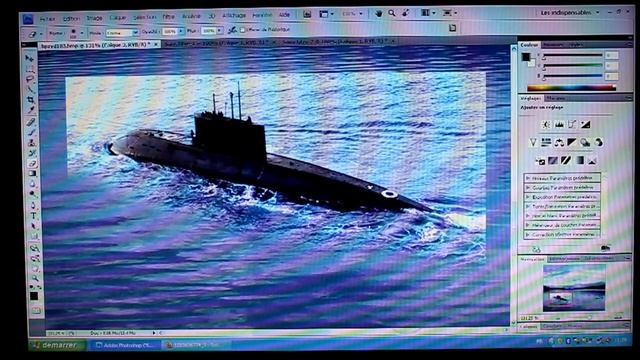Viewport: 640px width, 360px height.
Task: Expand the Niveaux presets list
Action: coord(528,178)
